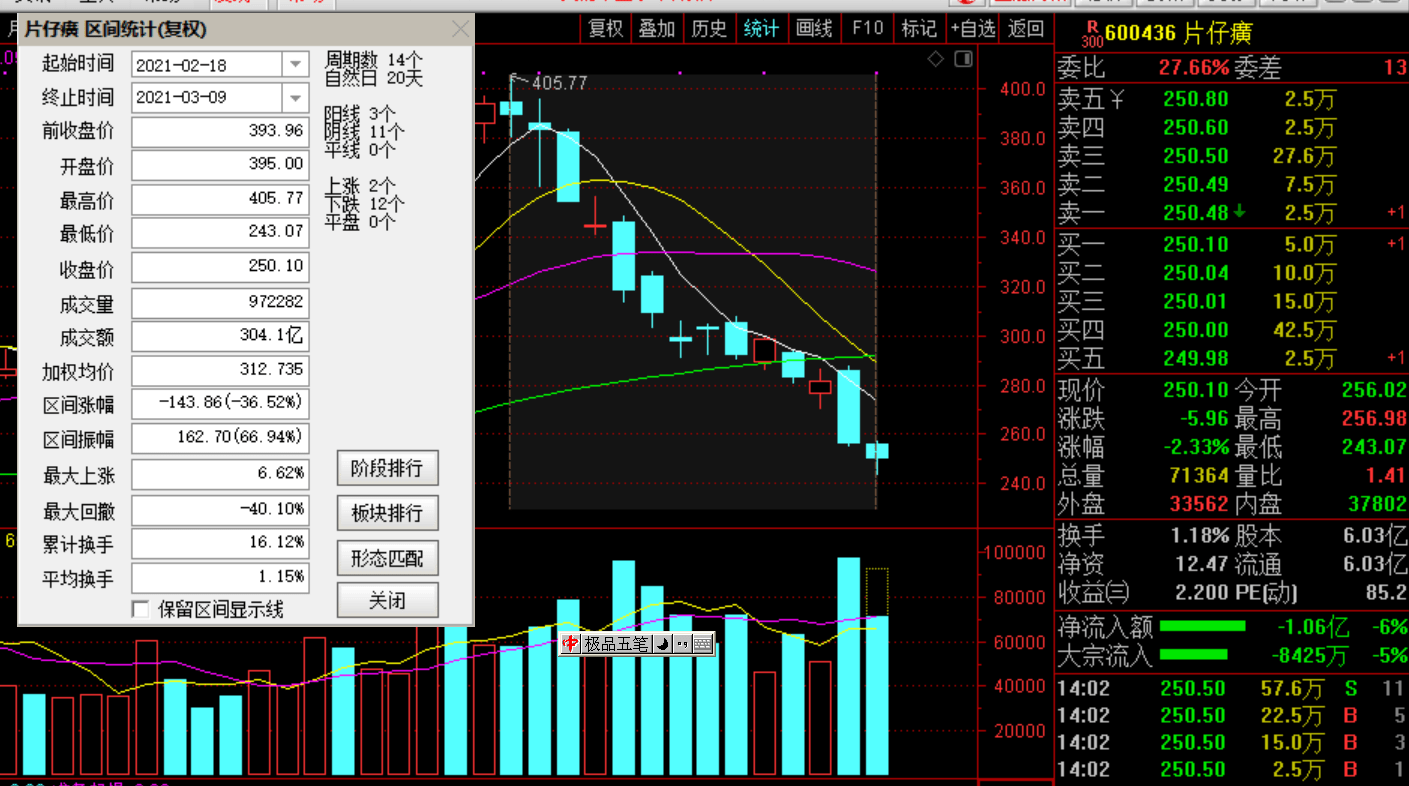Toggle the half-moon icon on the IME bar

663,644
